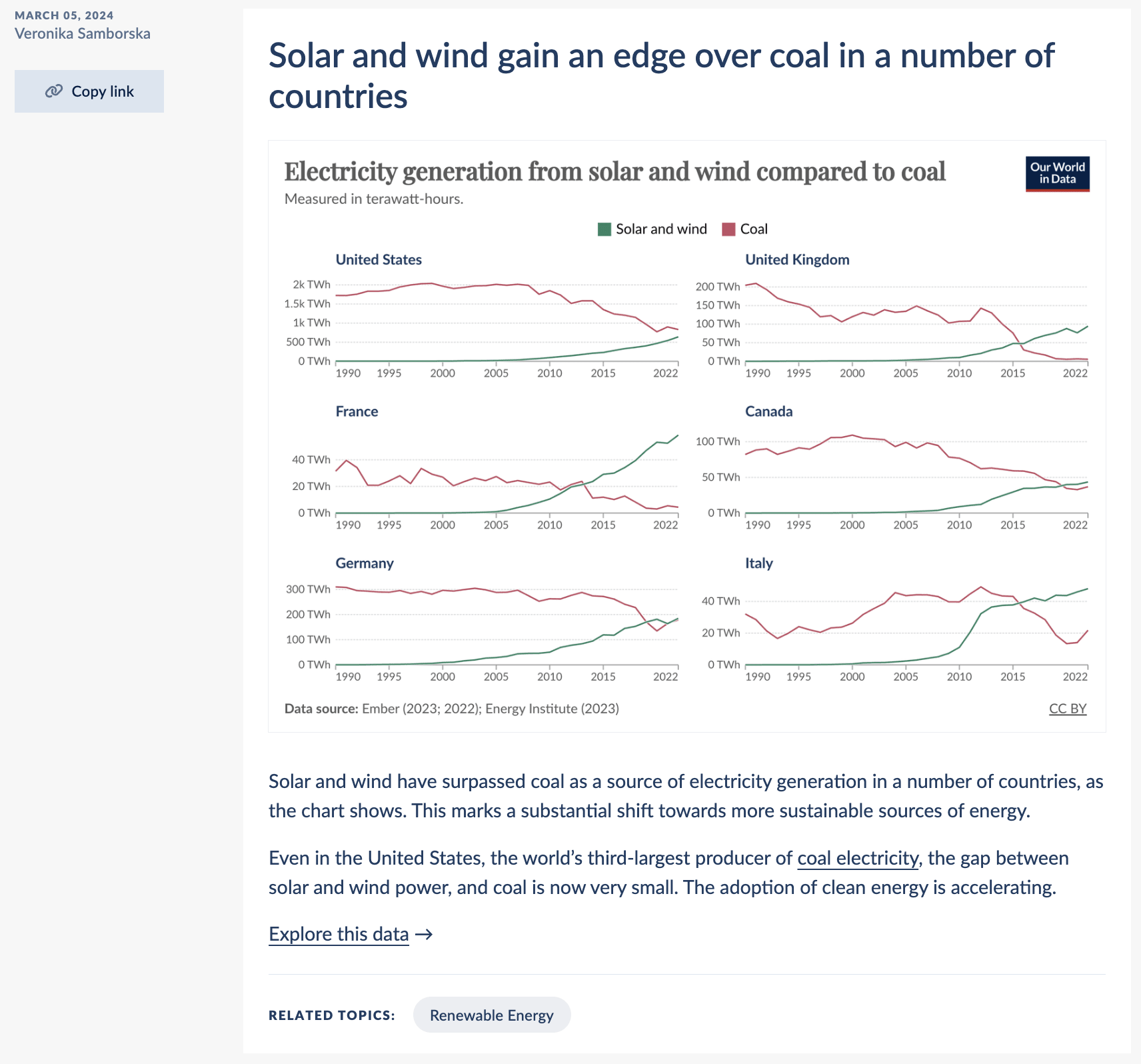Click the green solar and wind color swatch
The image size is (1141, 1064).
point(604,229)
